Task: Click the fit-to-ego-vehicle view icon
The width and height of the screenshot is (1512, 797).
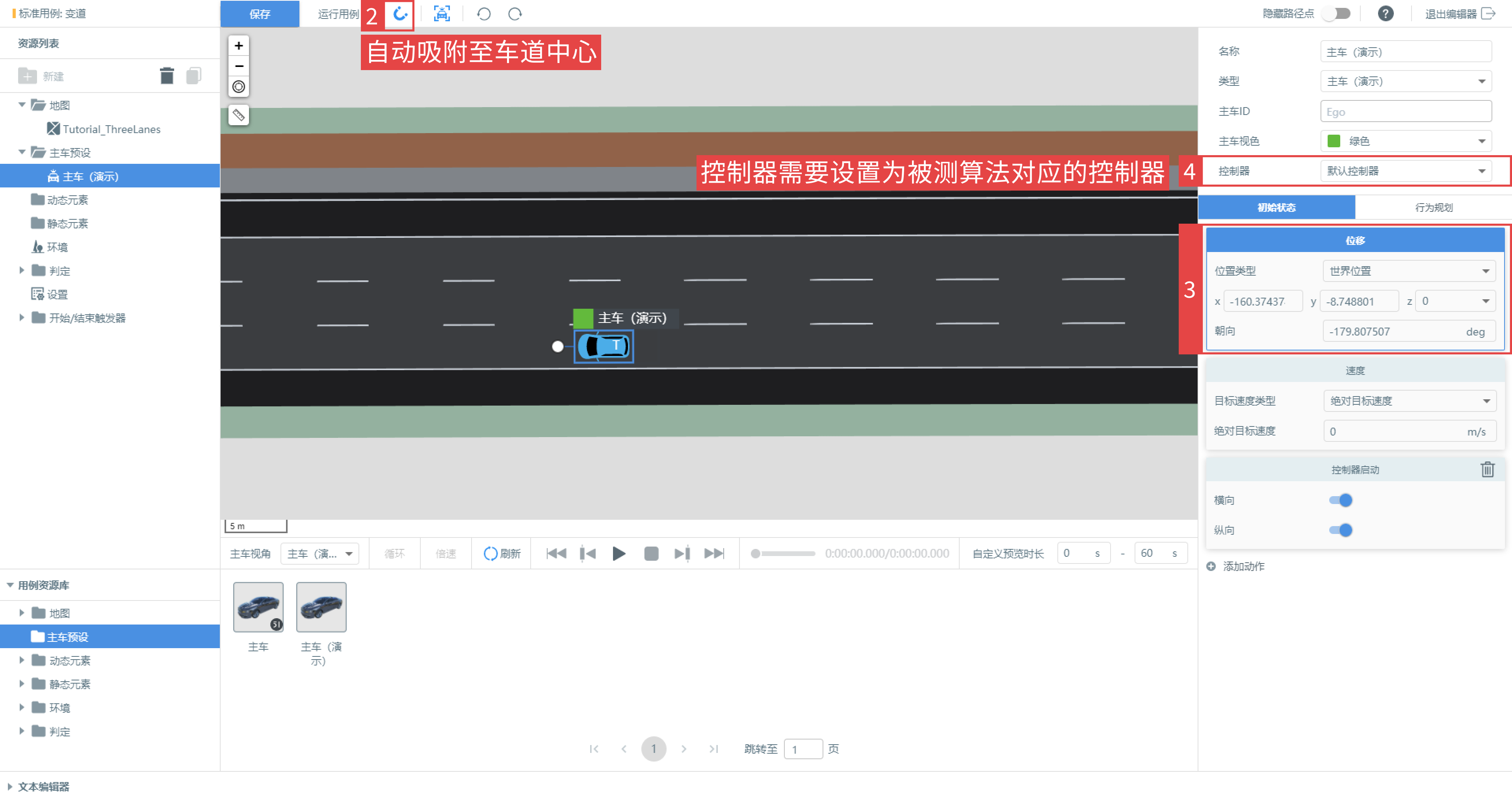Action: click(x=441, y=14)
